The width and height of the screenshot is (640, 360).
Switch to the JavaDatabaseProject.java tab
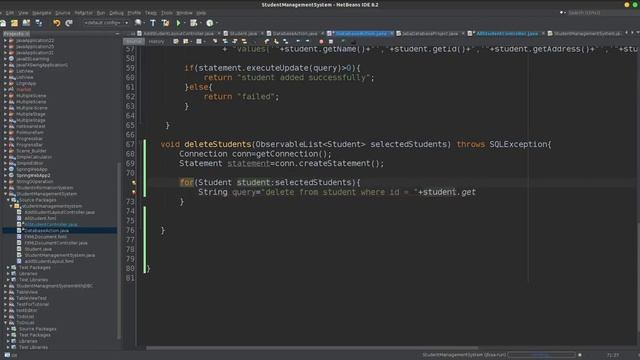[429, 33]
